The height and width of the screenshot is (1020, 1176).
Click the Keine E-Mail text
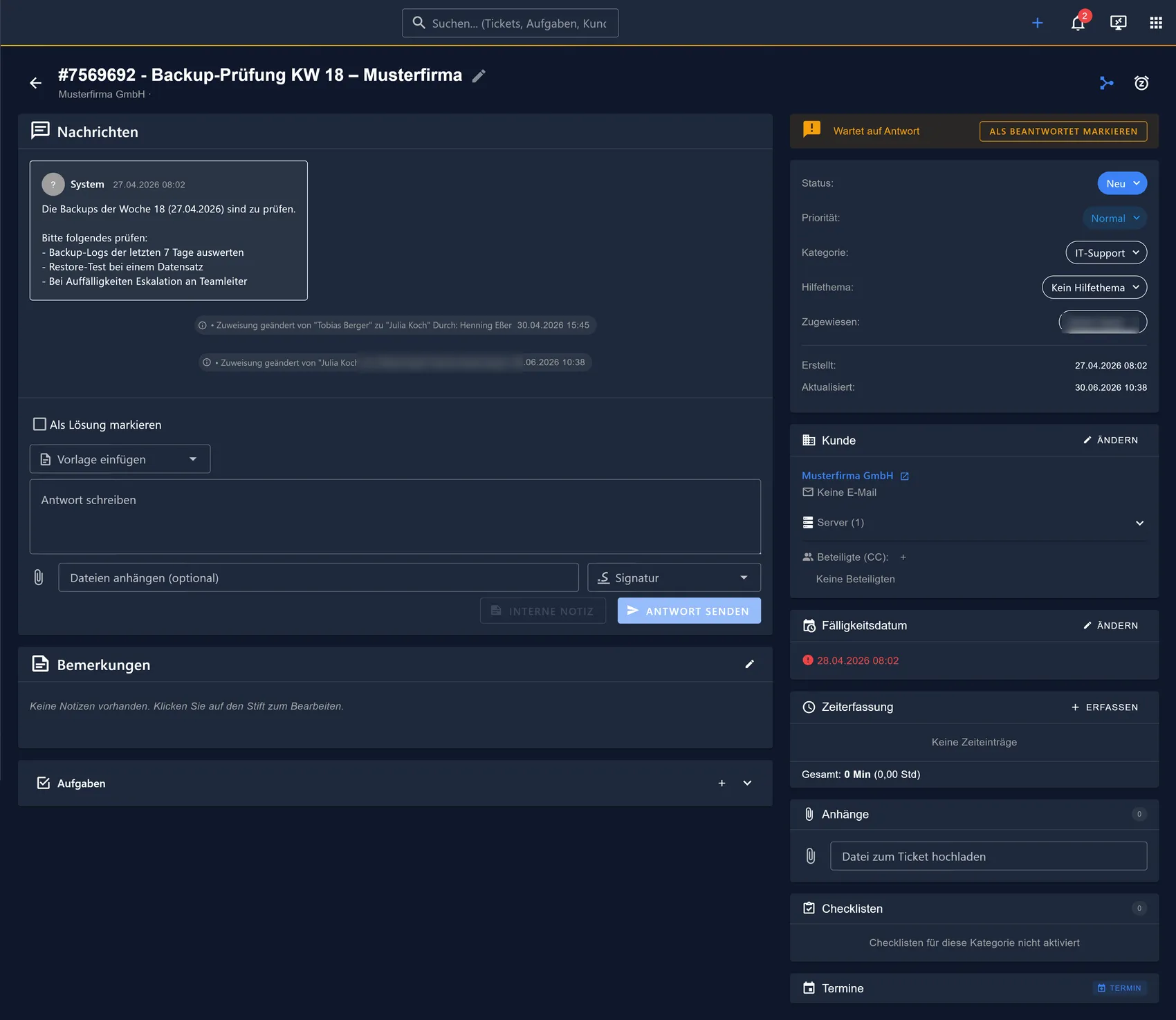(847, 492)
